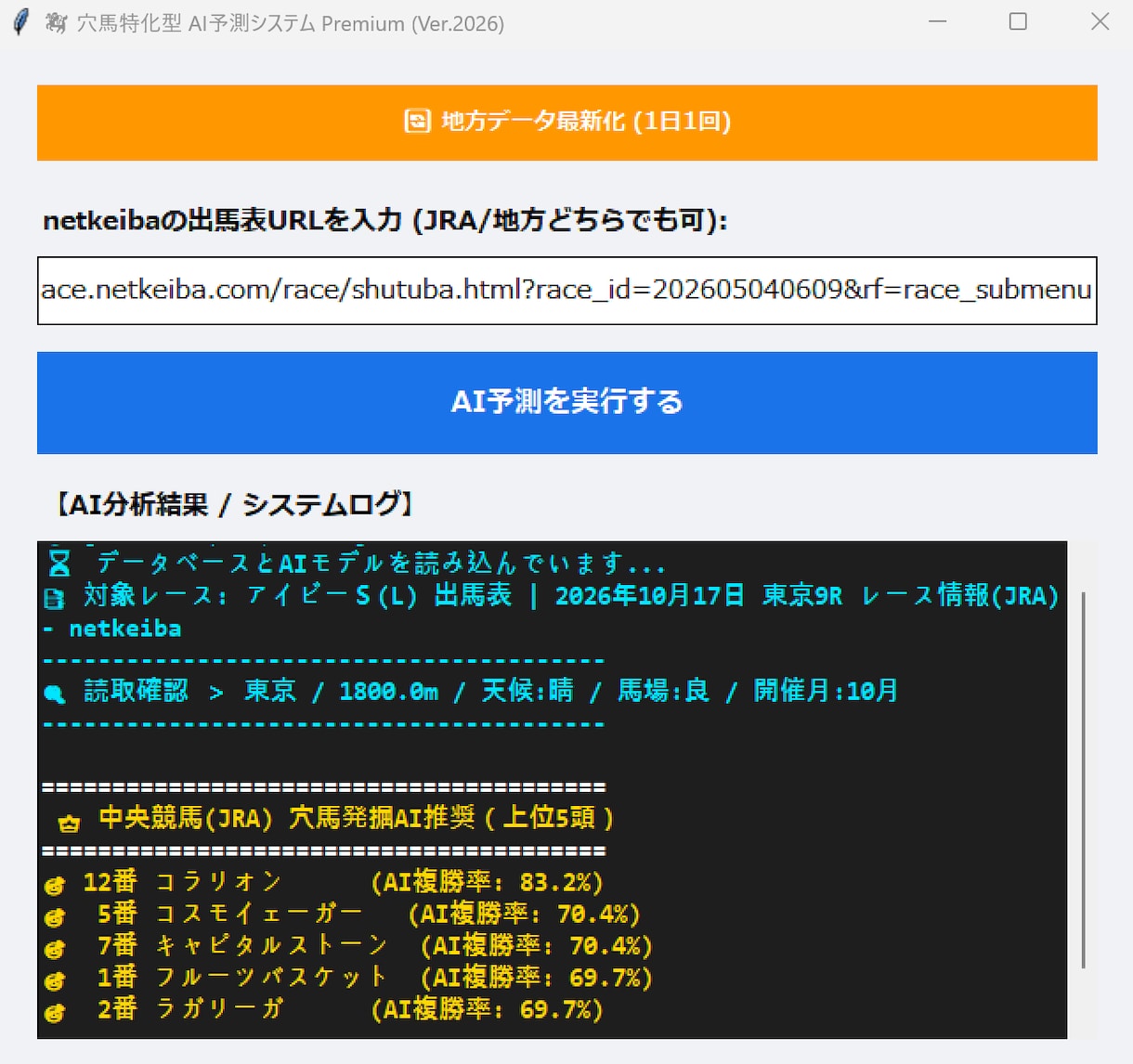1133x1064 pixels.
Task: Click the horse icon in window title
Action: coord(56,23)
